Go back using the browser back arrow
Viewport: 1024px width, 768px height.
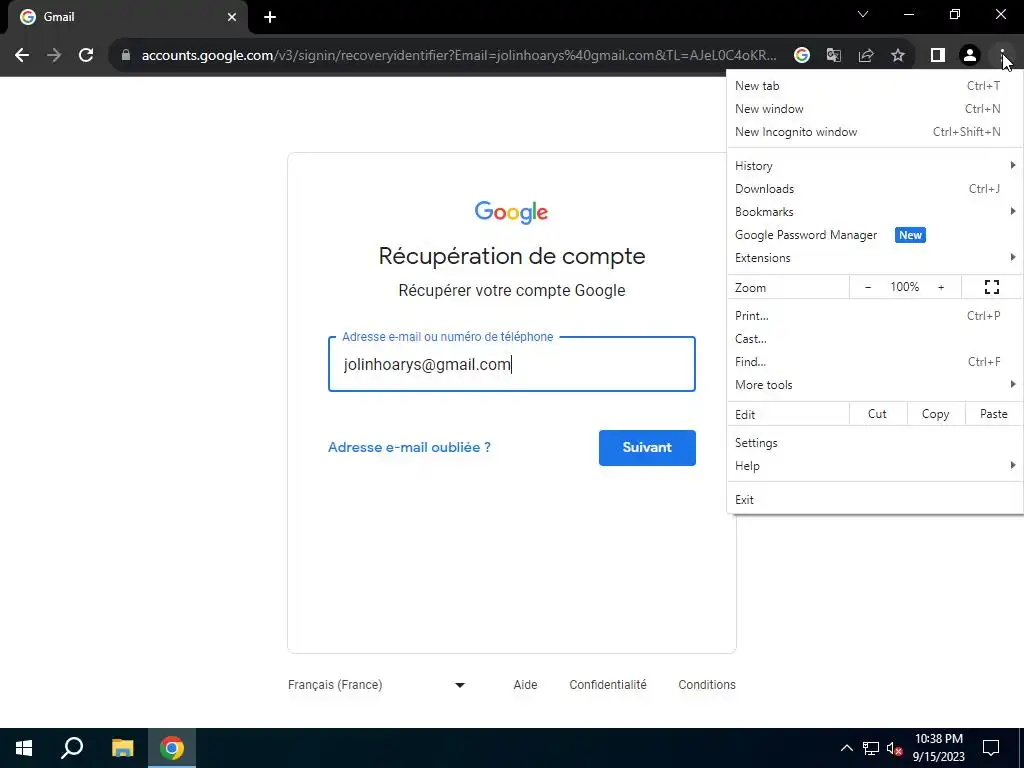coord(22,56)
